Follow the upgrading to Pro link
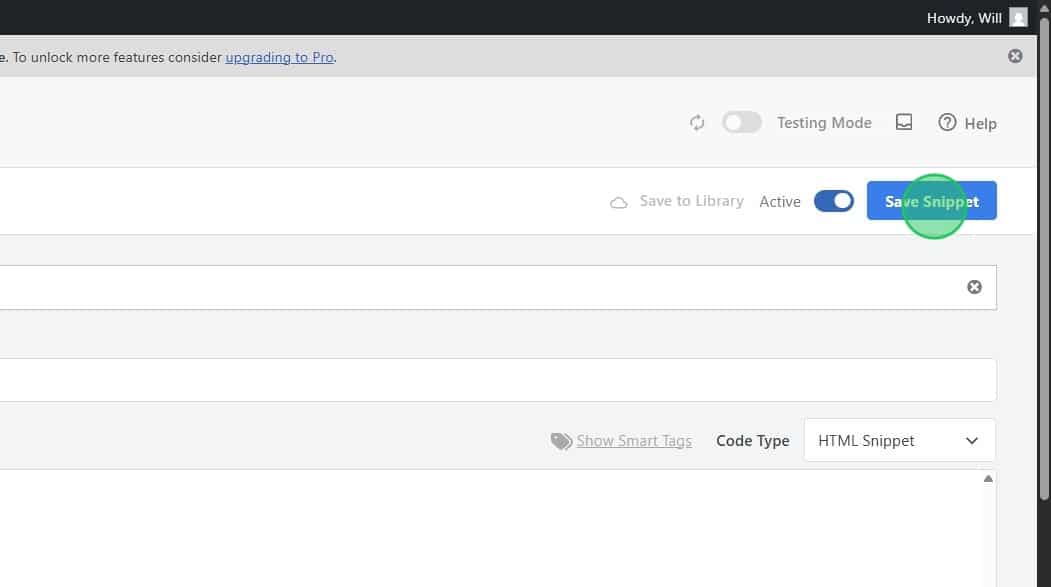This screenshot has height=587, width=1051. 279,57
